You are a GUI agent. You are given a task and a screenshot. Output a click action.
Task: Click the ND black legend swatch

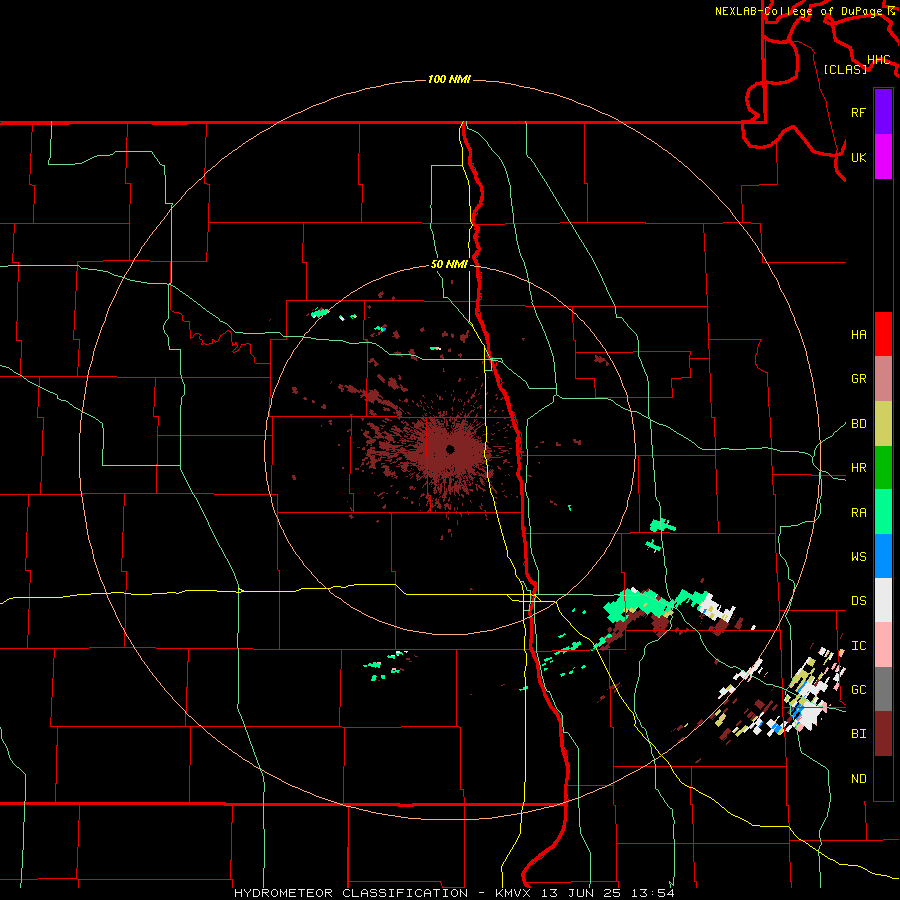click(x=883, y=778)
